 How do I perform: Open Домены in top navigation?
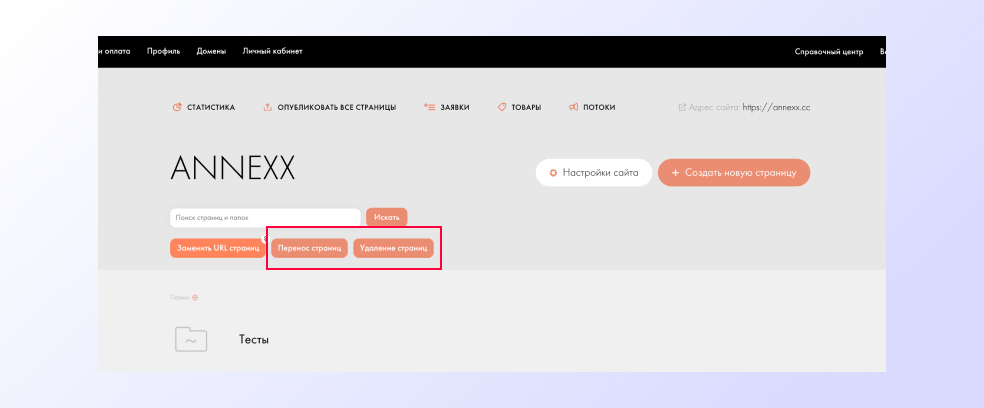coord(211,51)
